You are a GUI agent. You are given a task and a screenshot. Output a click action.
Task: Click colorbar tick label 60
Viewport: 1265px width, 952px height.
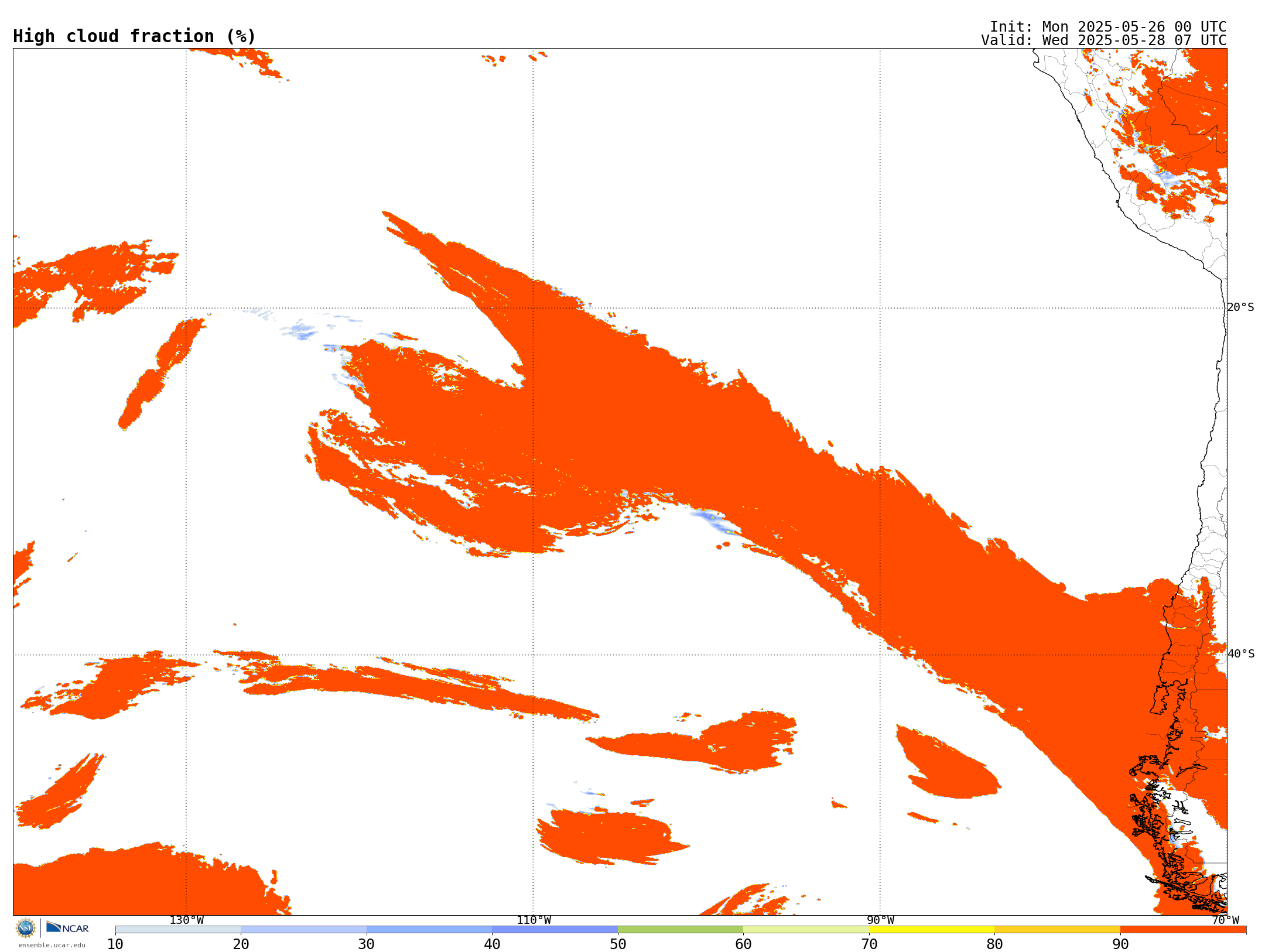(x=743, y=944)
